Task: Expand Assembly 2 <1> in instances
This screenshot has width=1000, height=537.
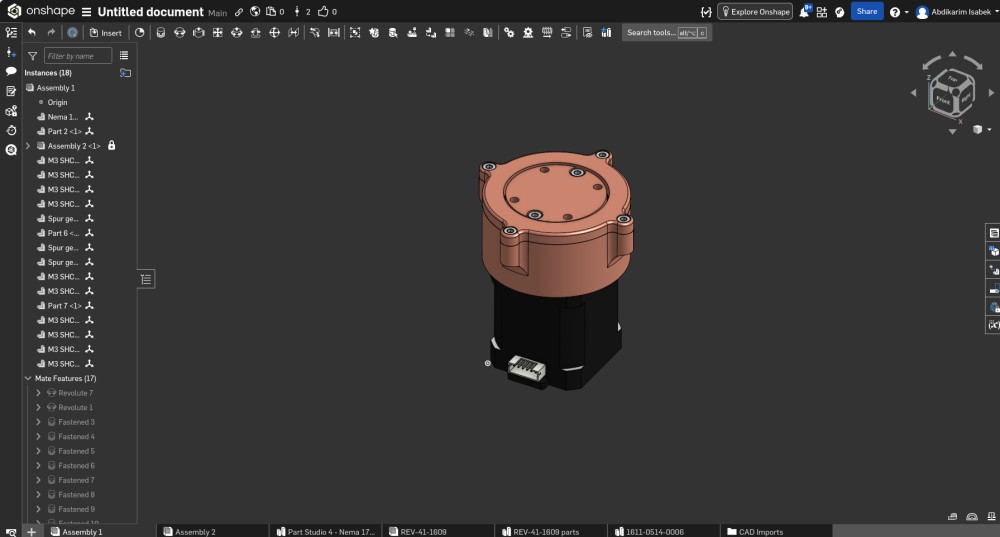Action: pyautogui.click(x=27, y=146)
